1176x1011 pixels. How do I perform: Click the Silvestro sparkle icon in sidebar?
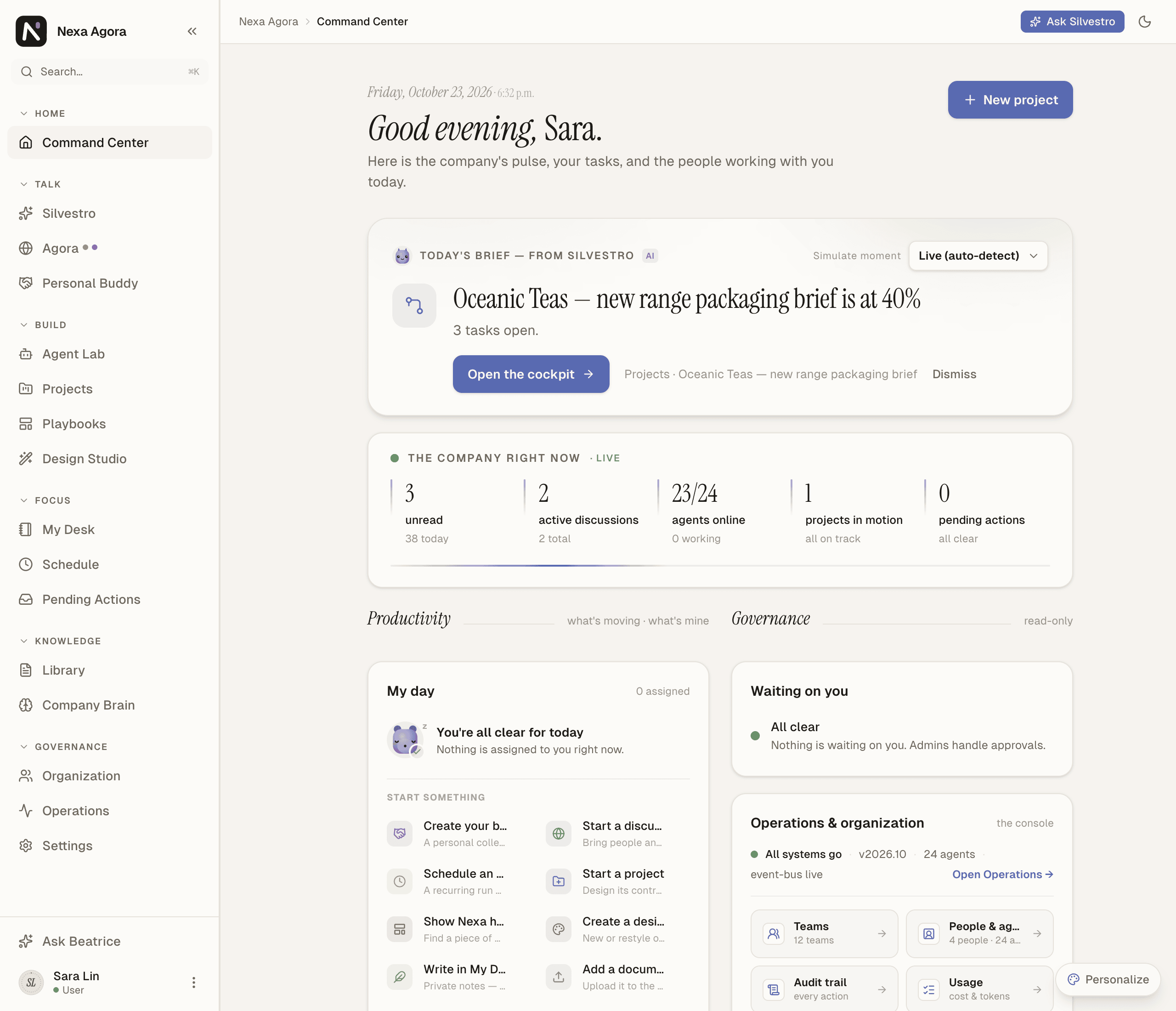click(26, 213)
